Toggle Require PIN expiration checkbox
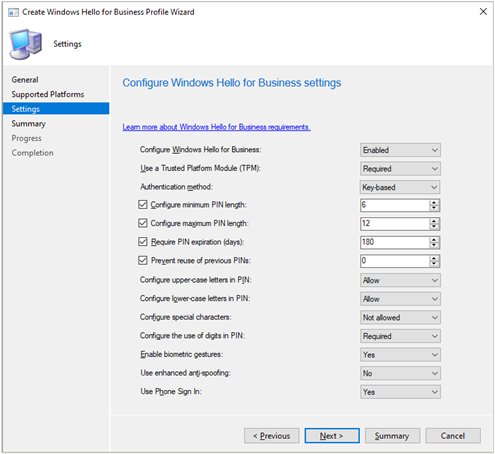495x454 pixels. pyautogui.click(x=143, y=242)
